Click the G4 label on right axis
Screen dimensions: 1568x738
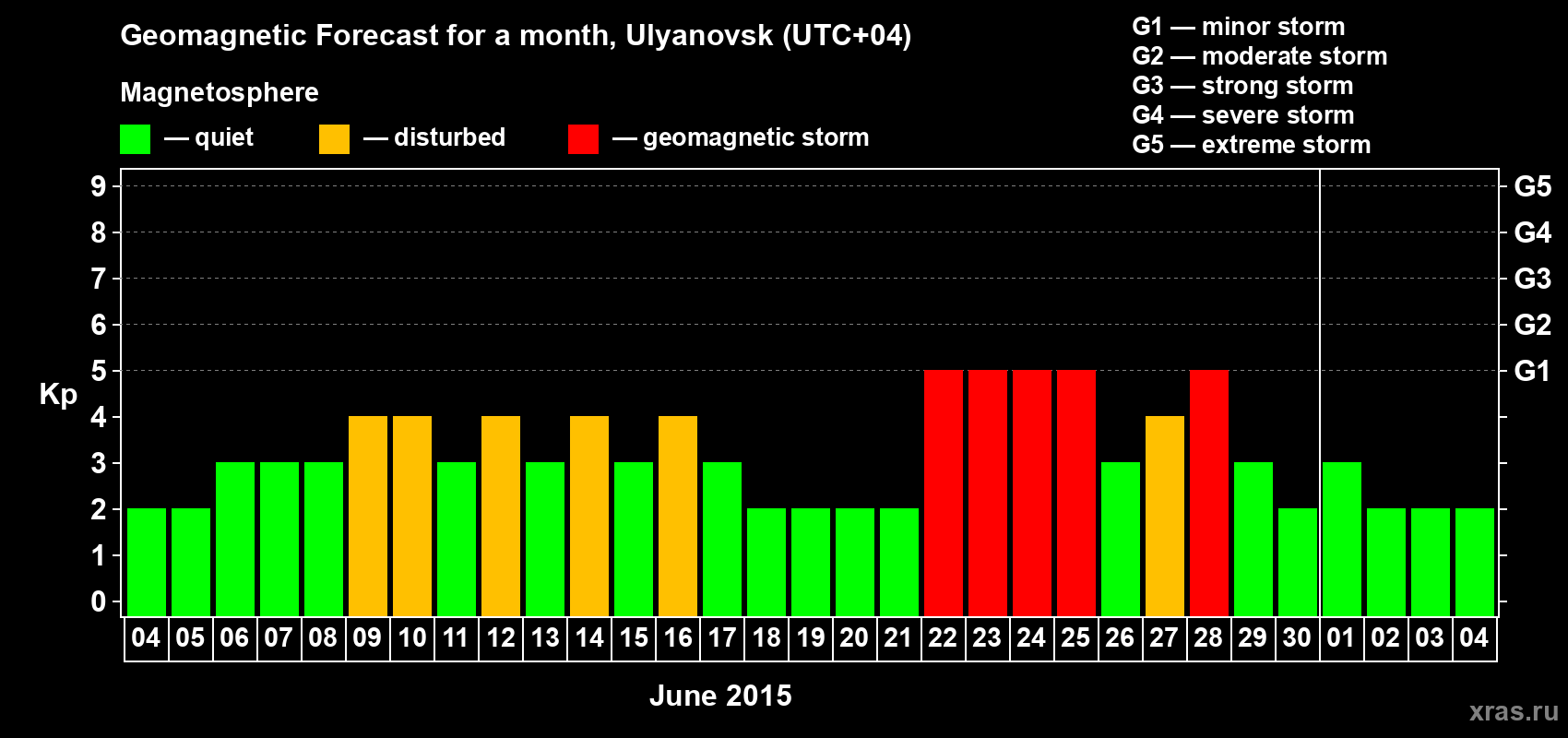1532,232
